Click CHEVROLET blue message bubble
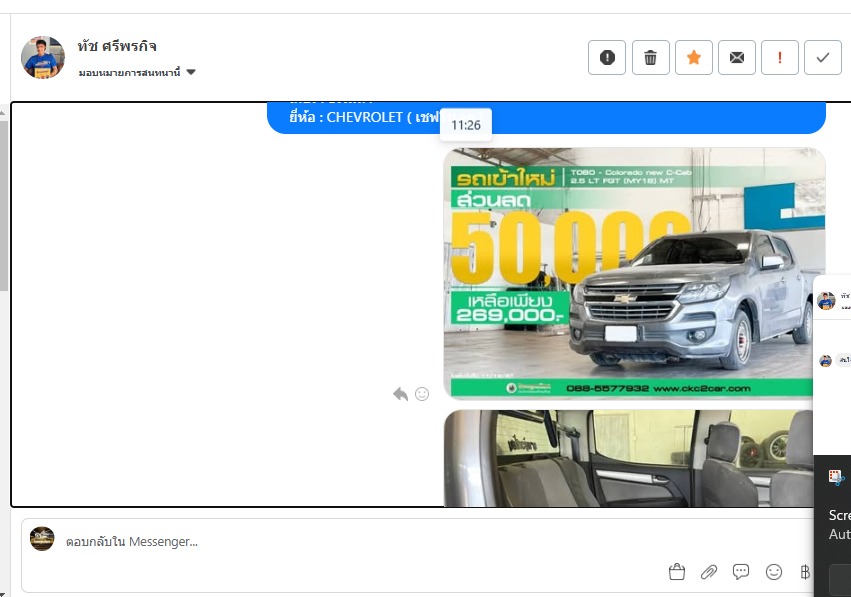The image size is (851, 597). point(546,117)
